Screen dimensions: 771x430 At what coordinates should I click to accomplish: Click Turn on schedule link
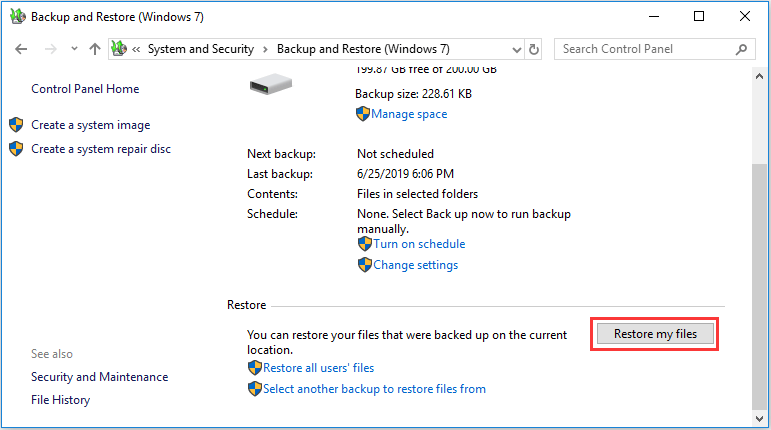coord(419,244)
